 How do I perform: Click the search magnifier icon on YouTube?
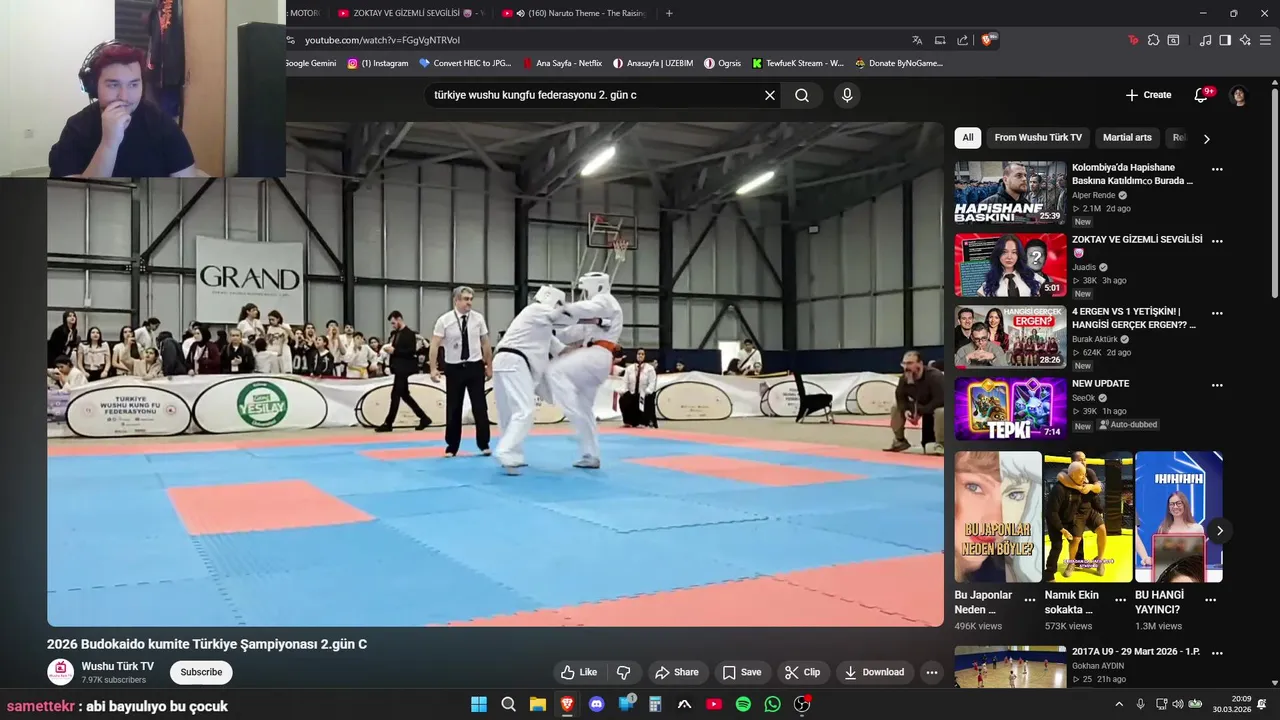tap(802, 95)
